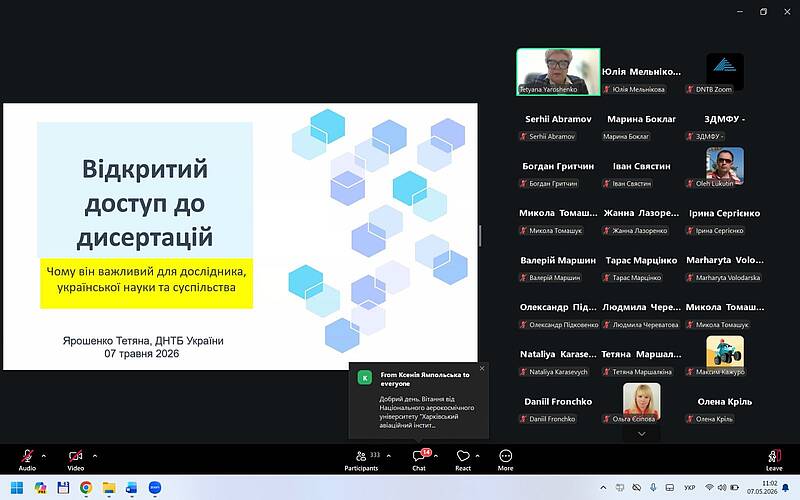
Task: Expand participants options arrow
Action: click(389, 456)
